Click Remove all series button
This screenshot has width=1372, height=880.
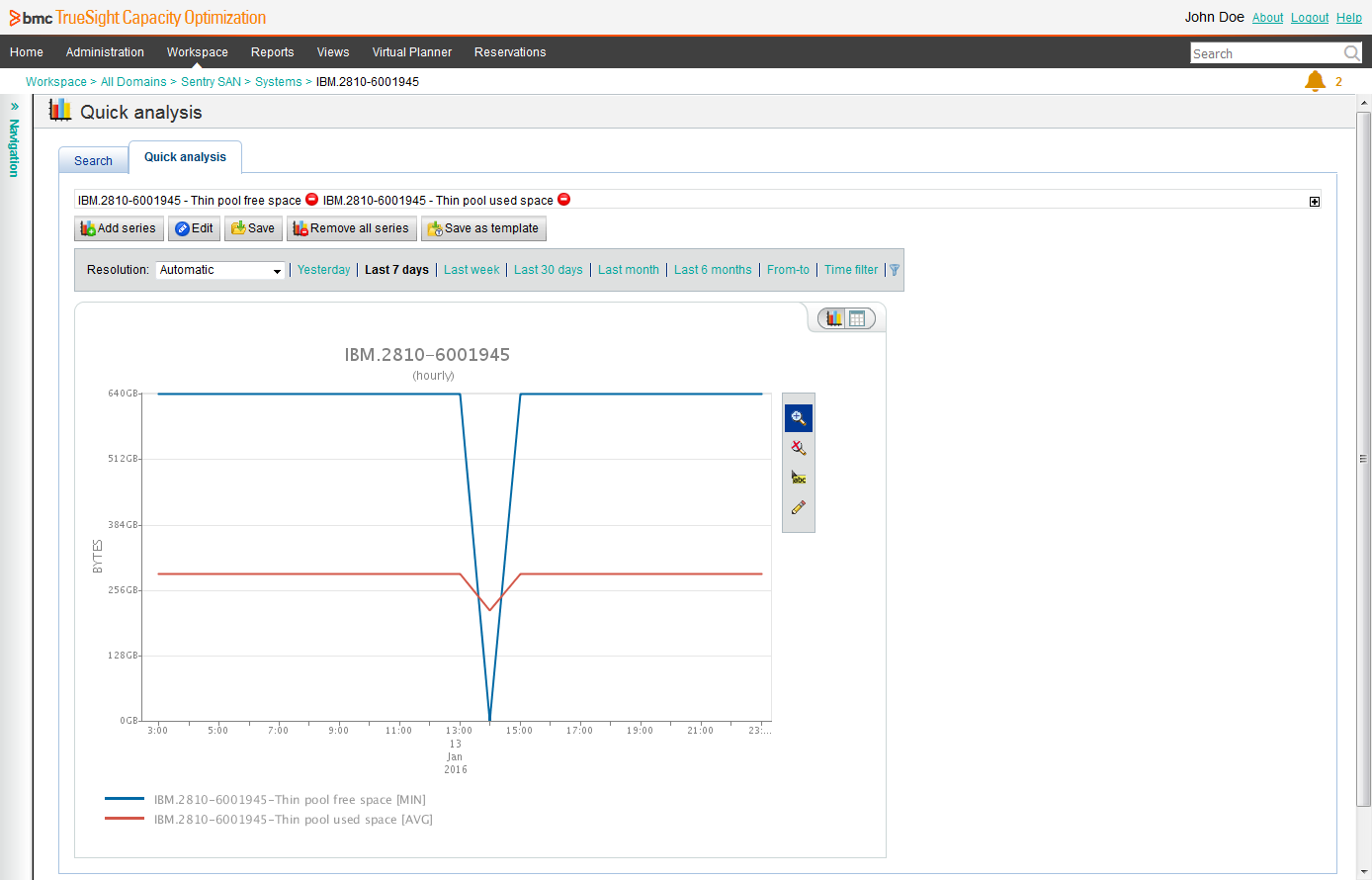tap(352, 228)
